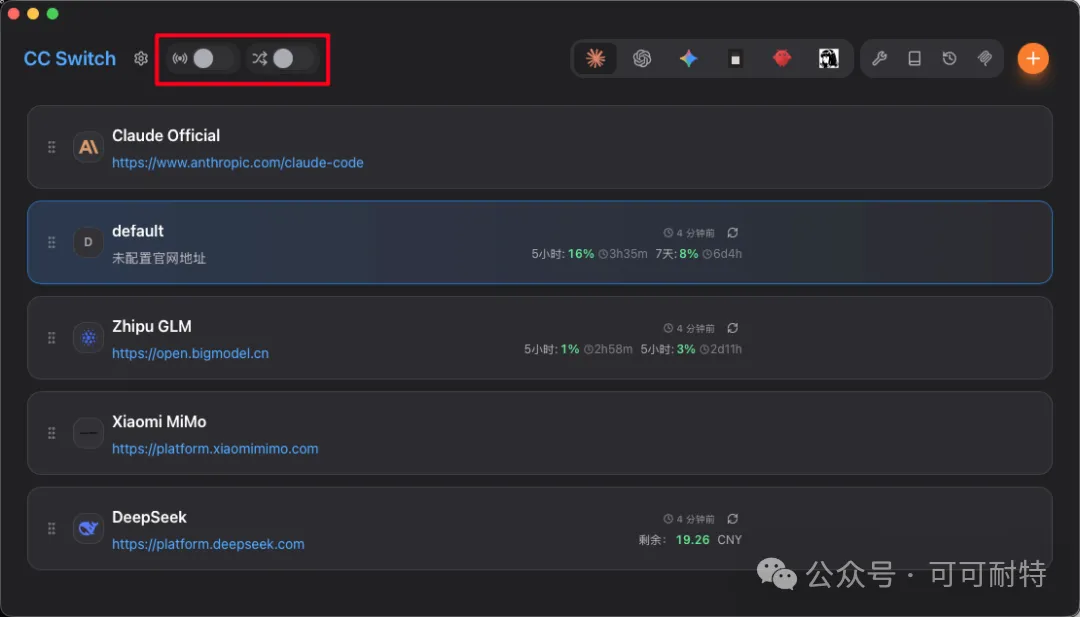Click the drag handle of Zhipu GLM row

pos(52,337)
